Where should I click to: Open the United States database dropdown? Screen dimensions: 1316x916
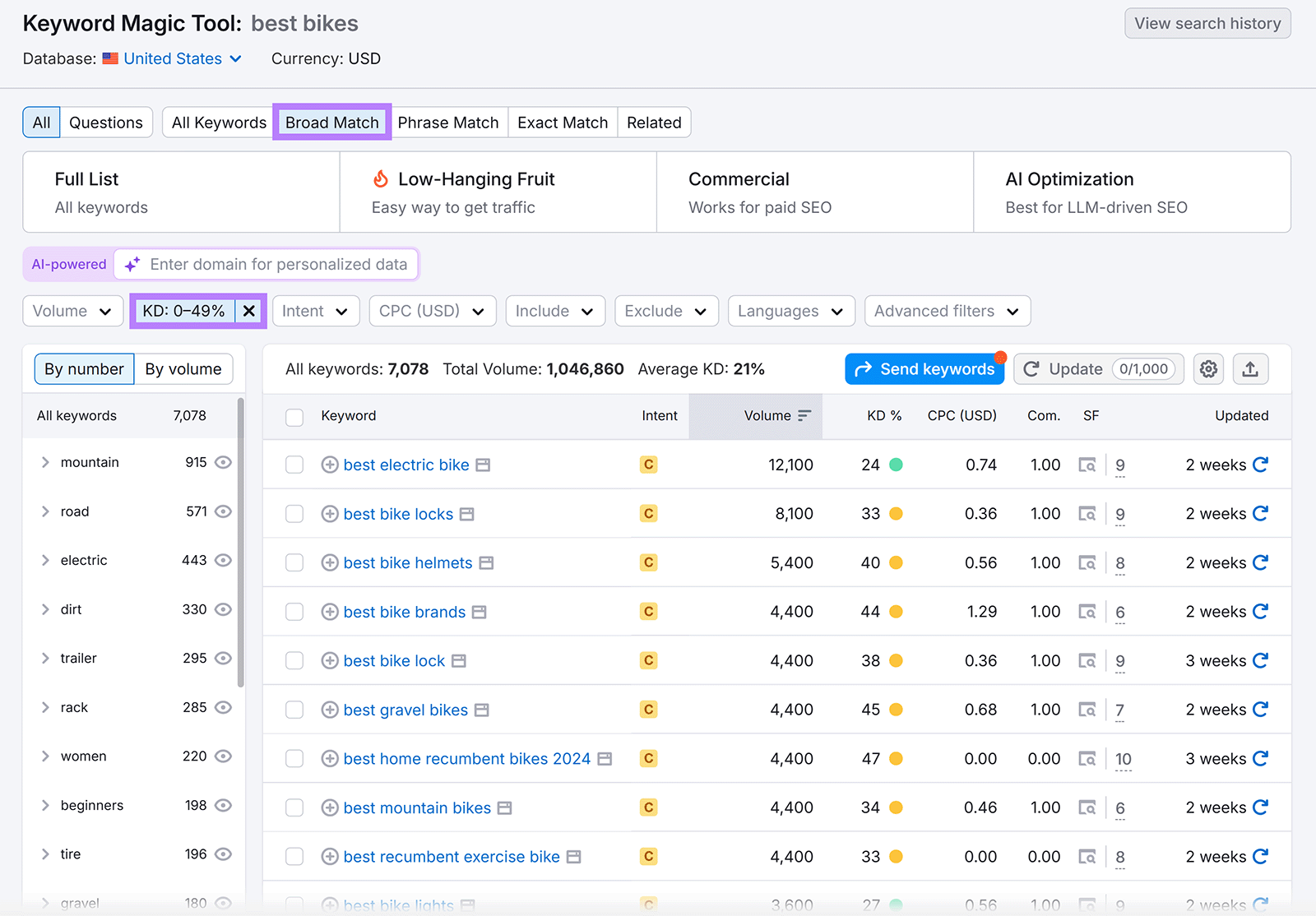173,58
